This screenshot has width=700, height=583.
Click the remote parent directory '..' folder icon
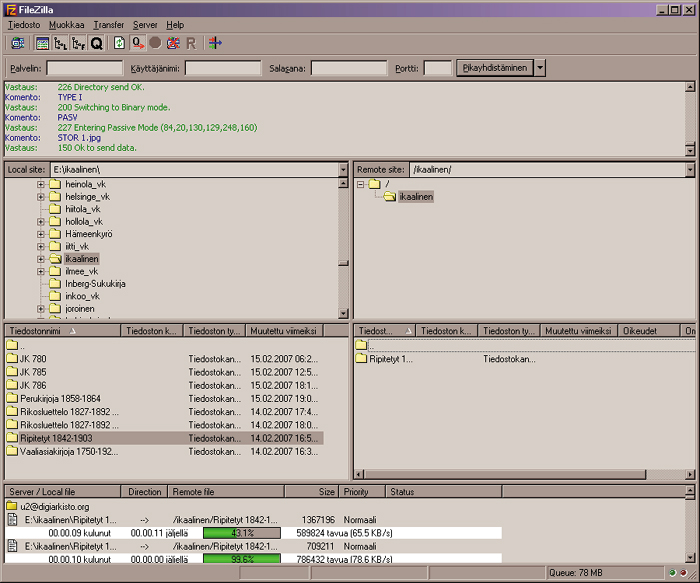coord(361,345)
